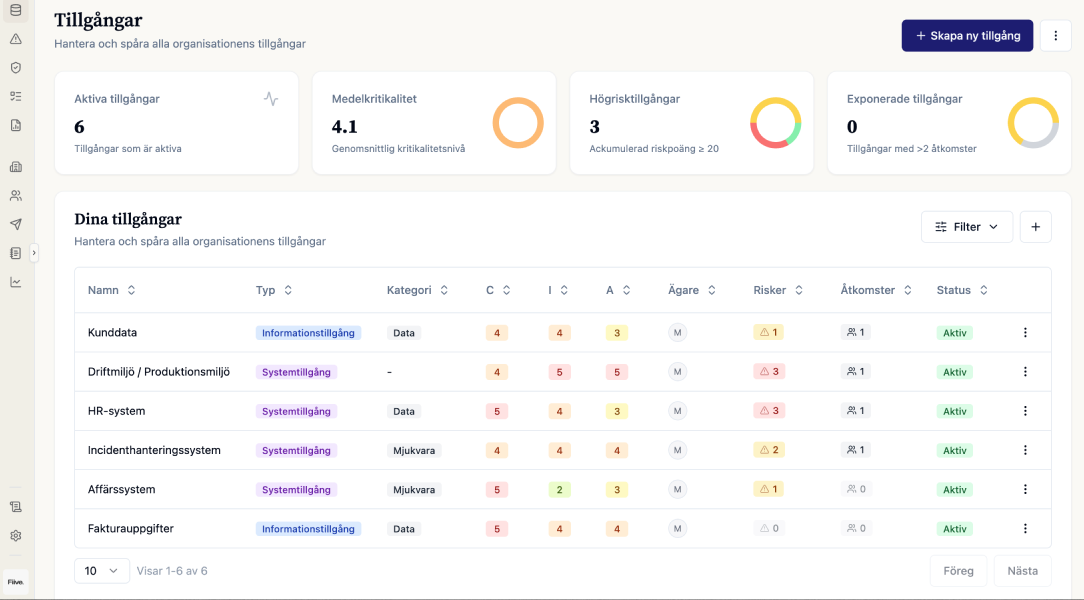1084x600 pixels.
Task: Open the Filter dropdown
Action: (x=966, y=227)
